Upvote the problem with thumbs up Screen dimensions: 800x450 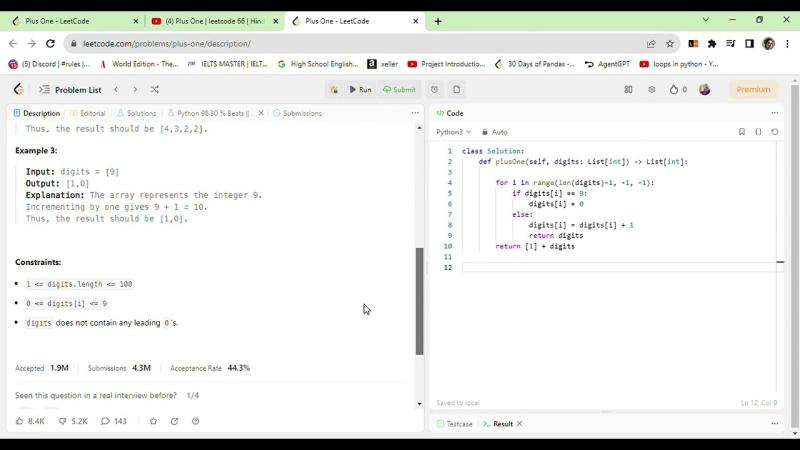point(30,421)
